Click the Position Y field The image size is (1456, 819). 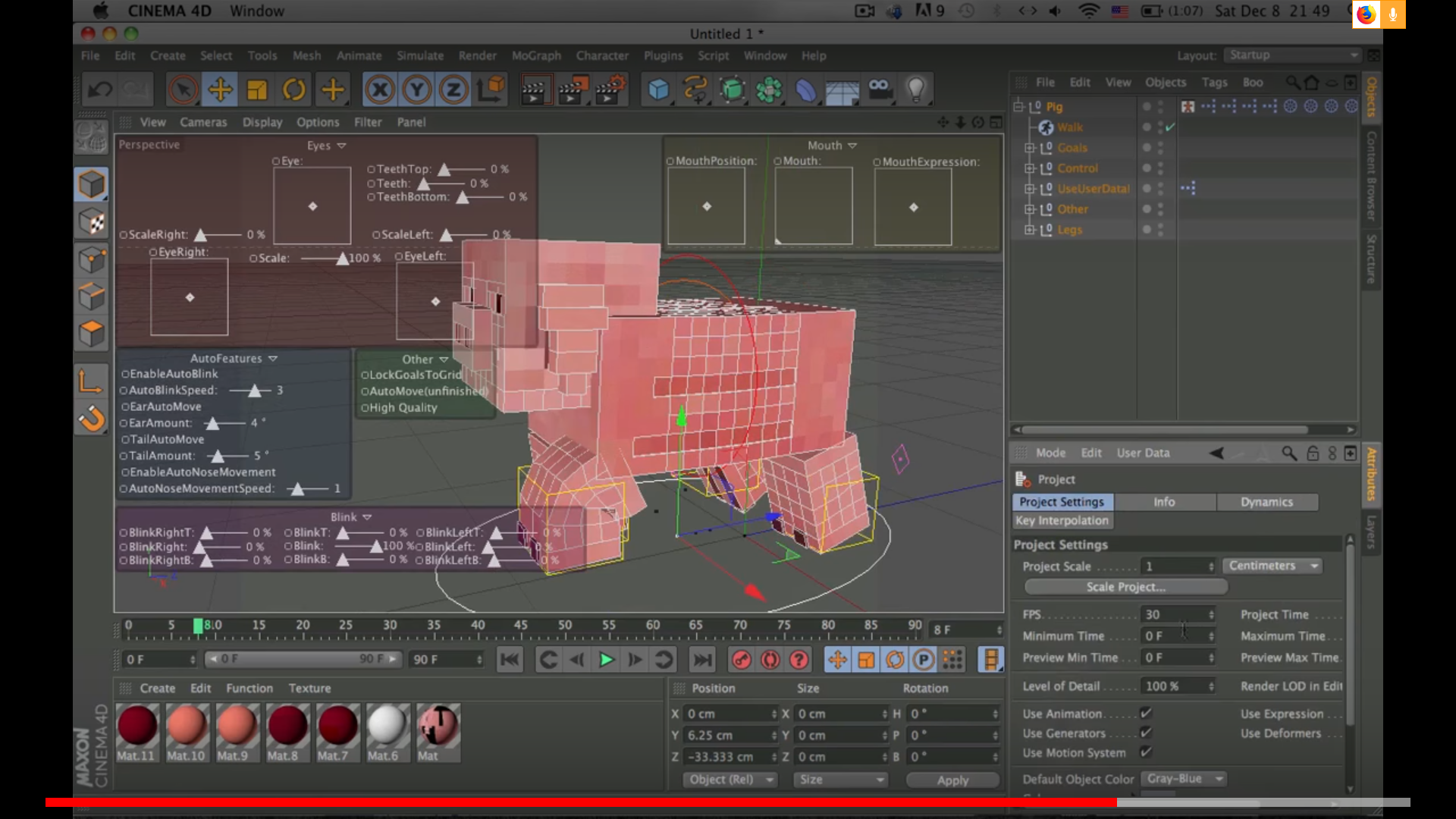coord(732,736)
